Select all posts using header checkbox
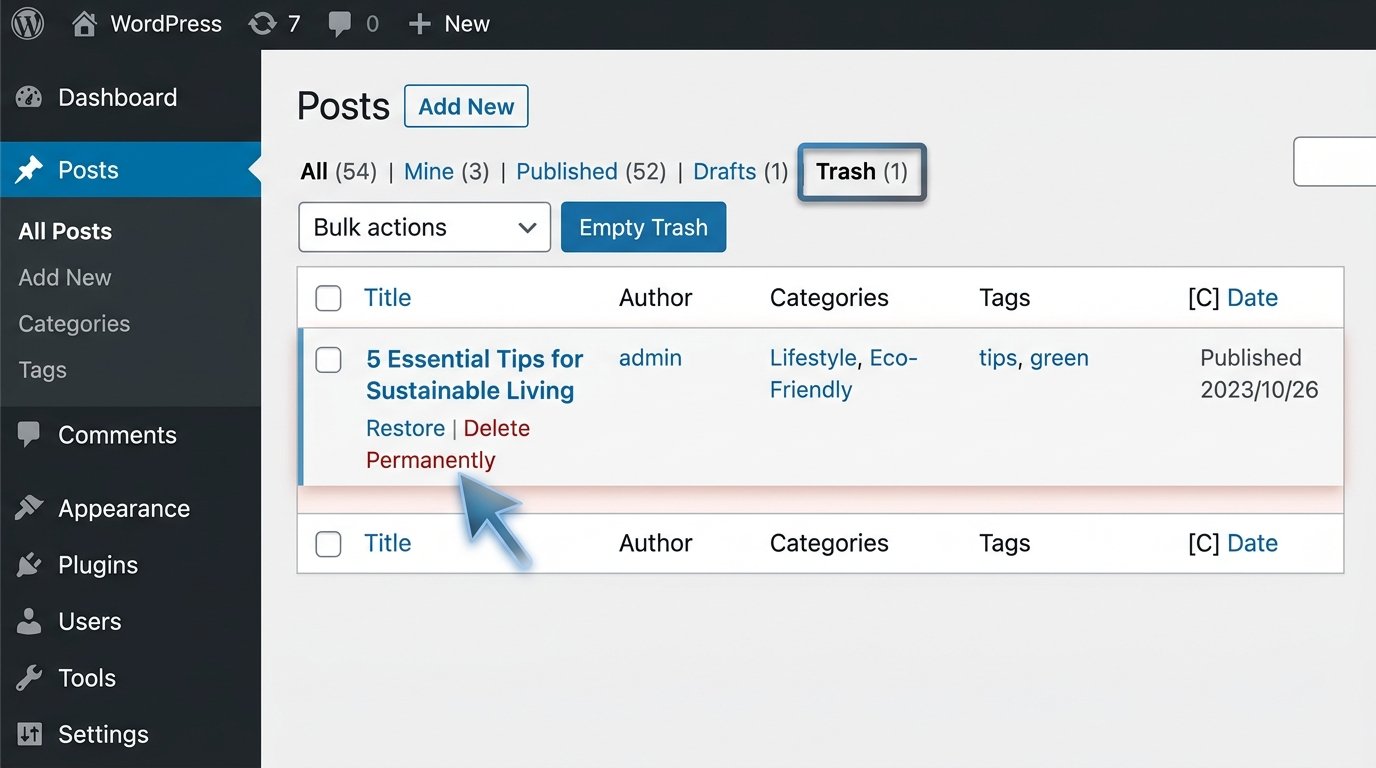This screenshot has height=768, width=1376. point(328,298)
